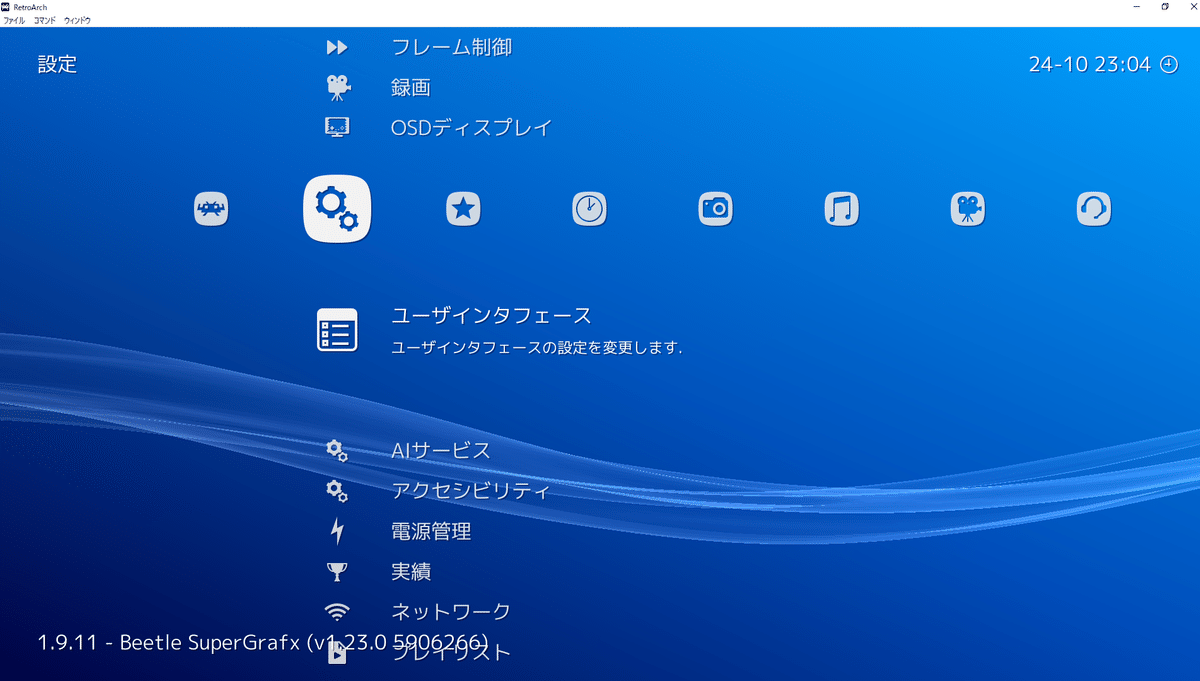
Task: Click the AIサービス gears icon
Action: (337, 451)
